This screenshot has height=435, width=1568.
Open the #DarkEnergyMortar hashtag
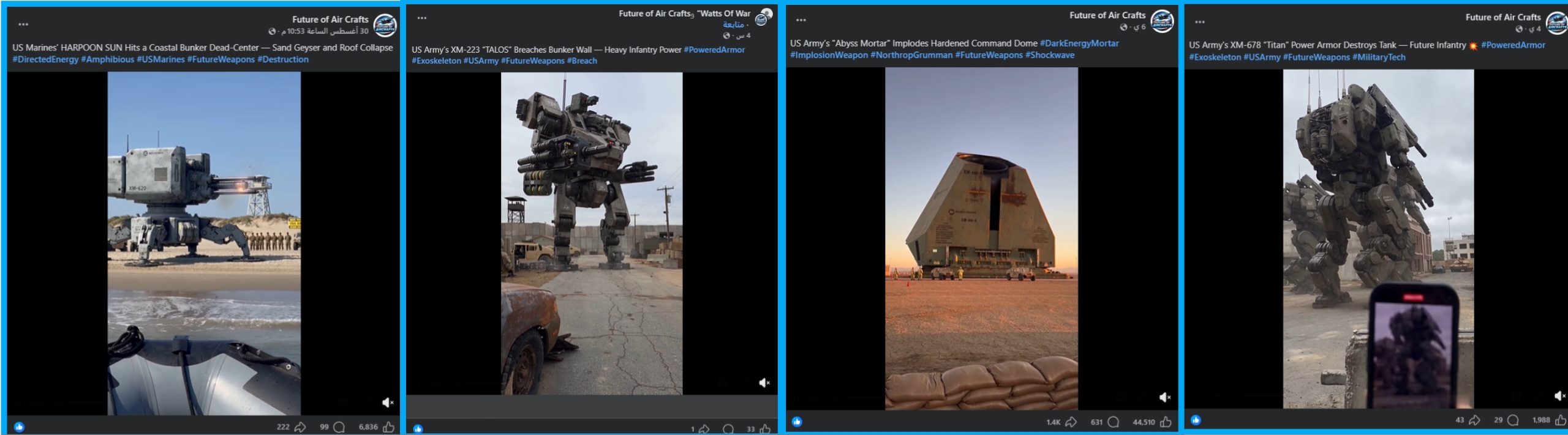tap(1079, 43)
